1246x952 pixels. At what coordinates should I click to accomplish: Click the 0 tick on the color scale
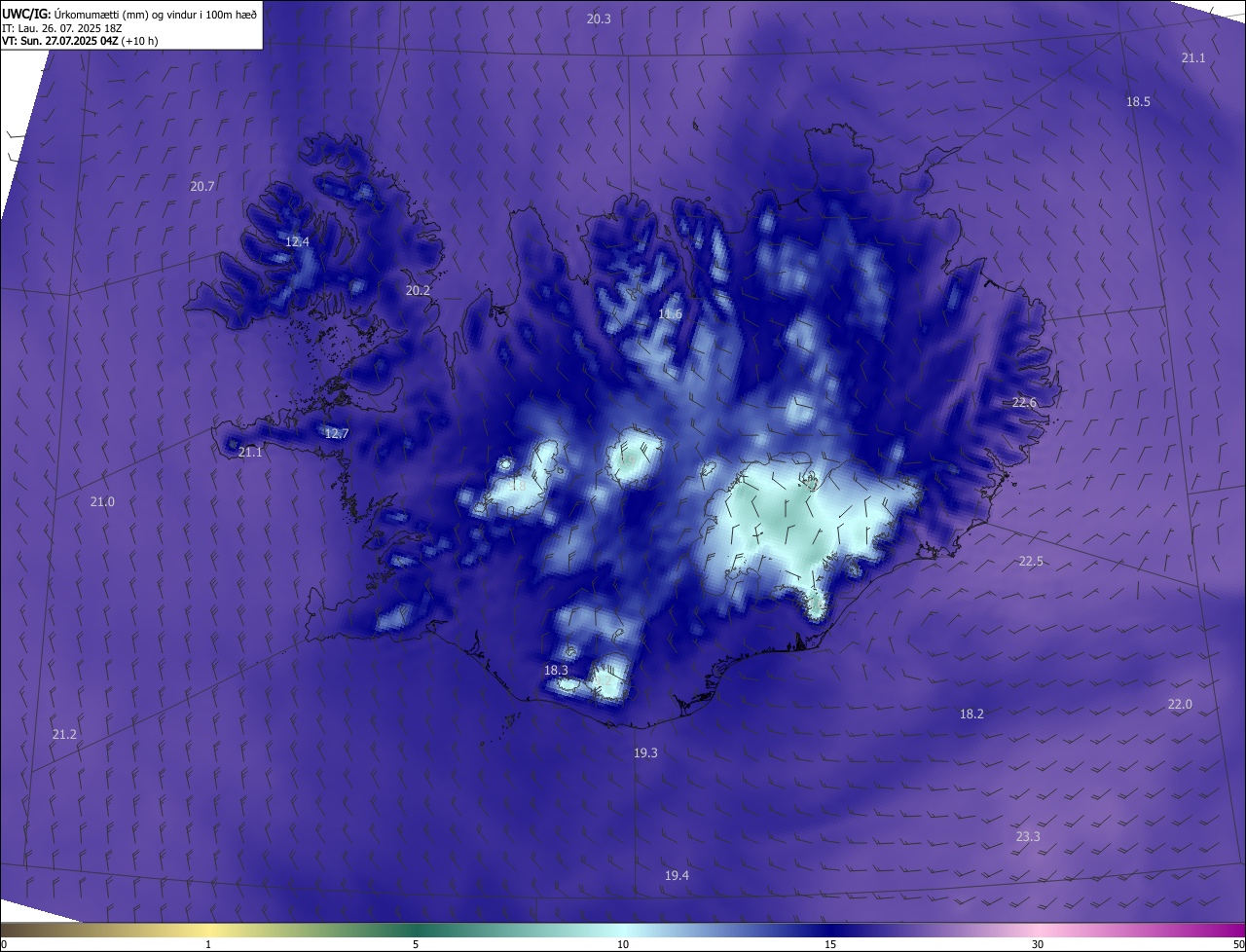click(x=4, y=944)
